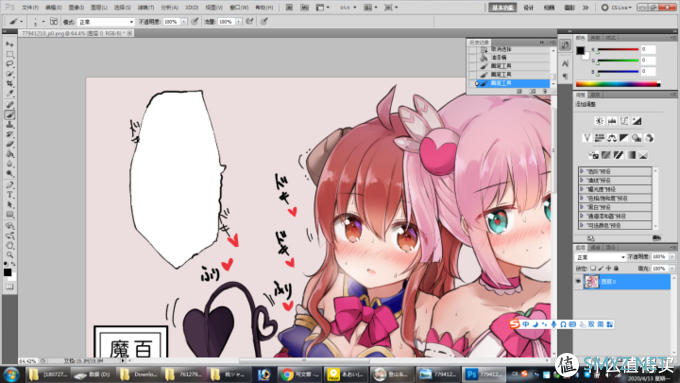Expand the 色阶 presets list

582,171
